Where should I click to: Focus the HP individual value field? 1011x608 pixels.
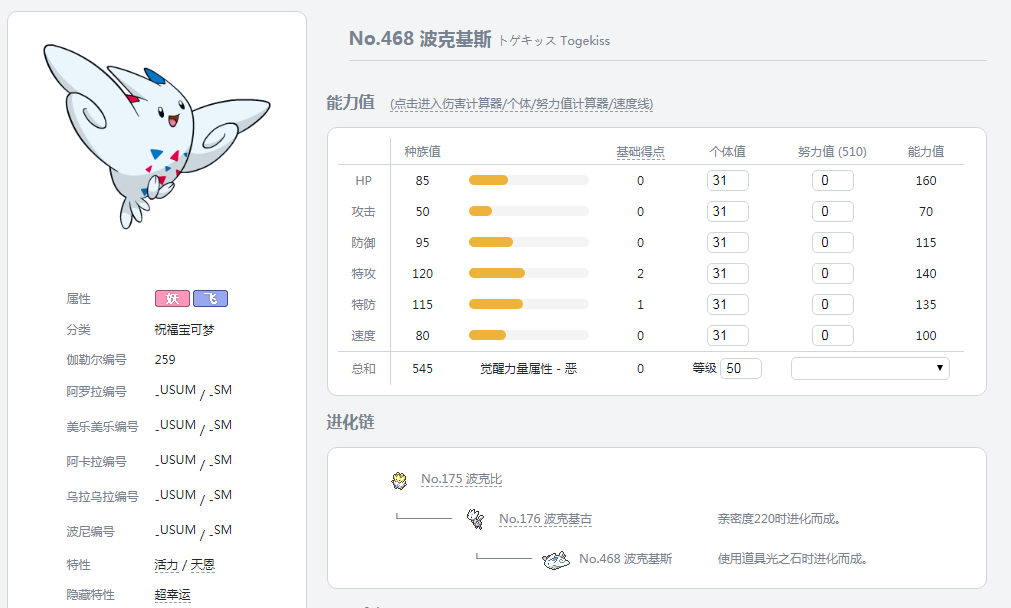(728, 181)
